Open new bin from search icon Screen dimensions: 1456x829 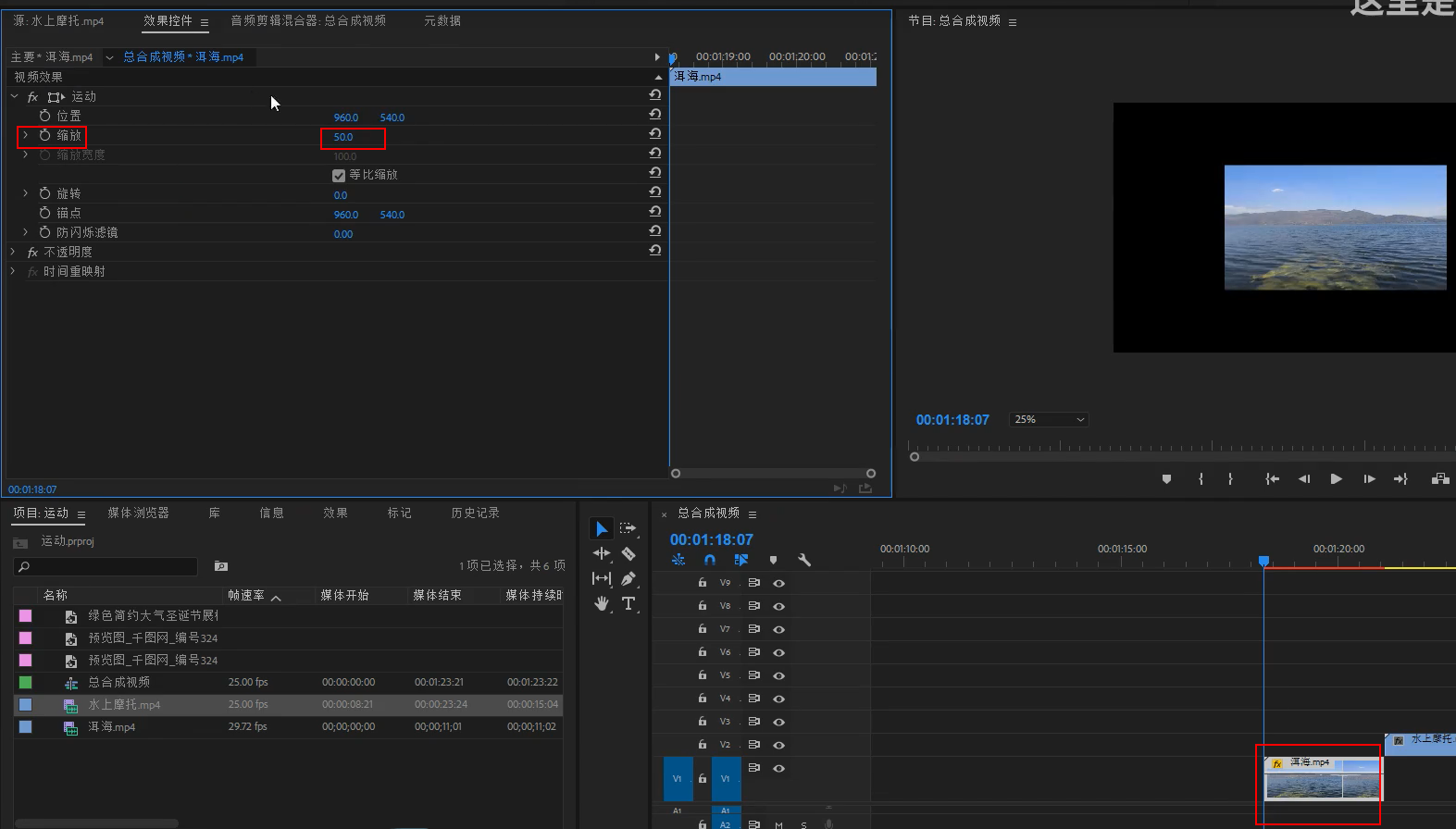(221, 565)
